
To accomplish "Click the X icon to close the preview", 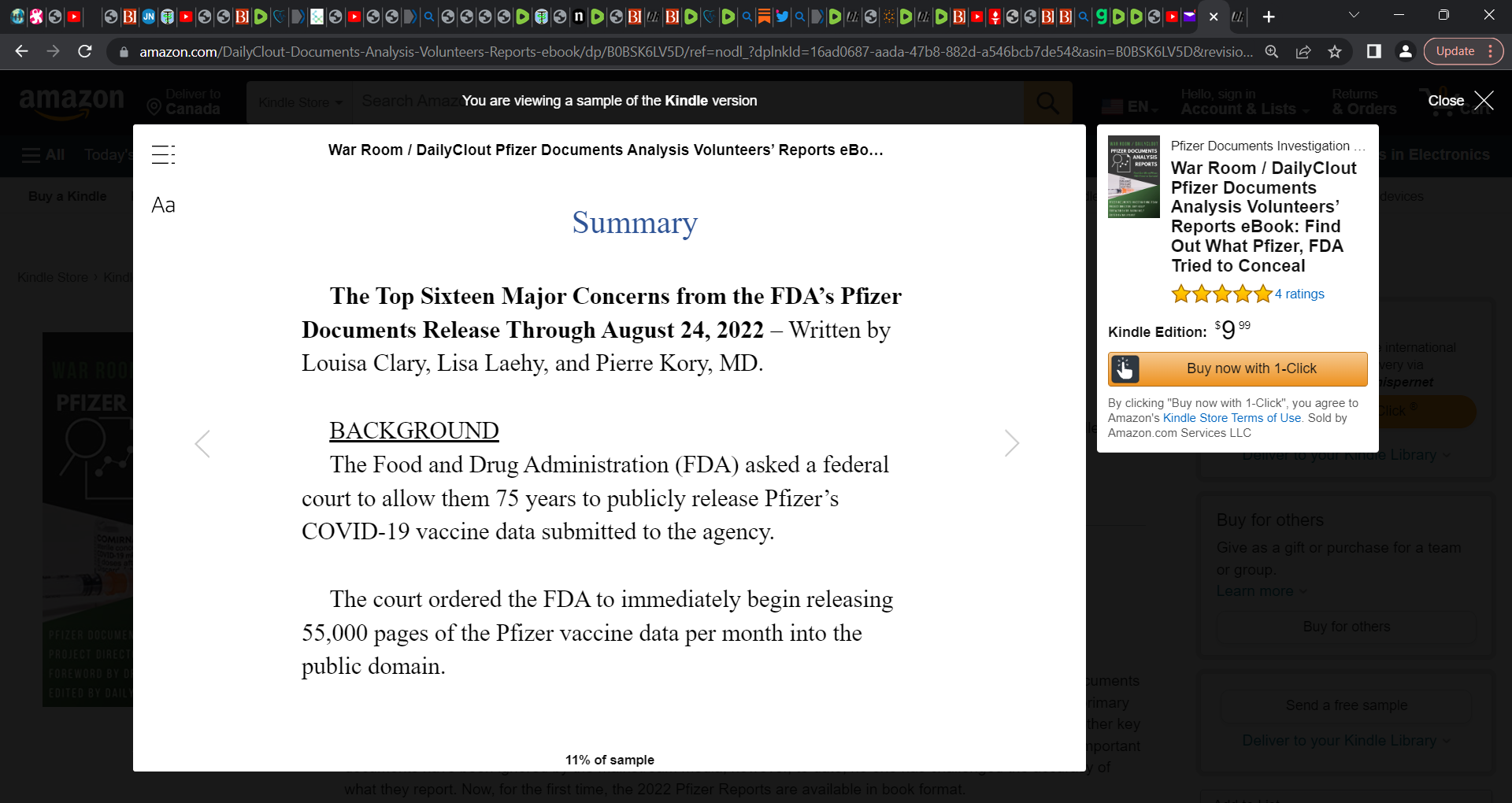I will coord(1484,101).
